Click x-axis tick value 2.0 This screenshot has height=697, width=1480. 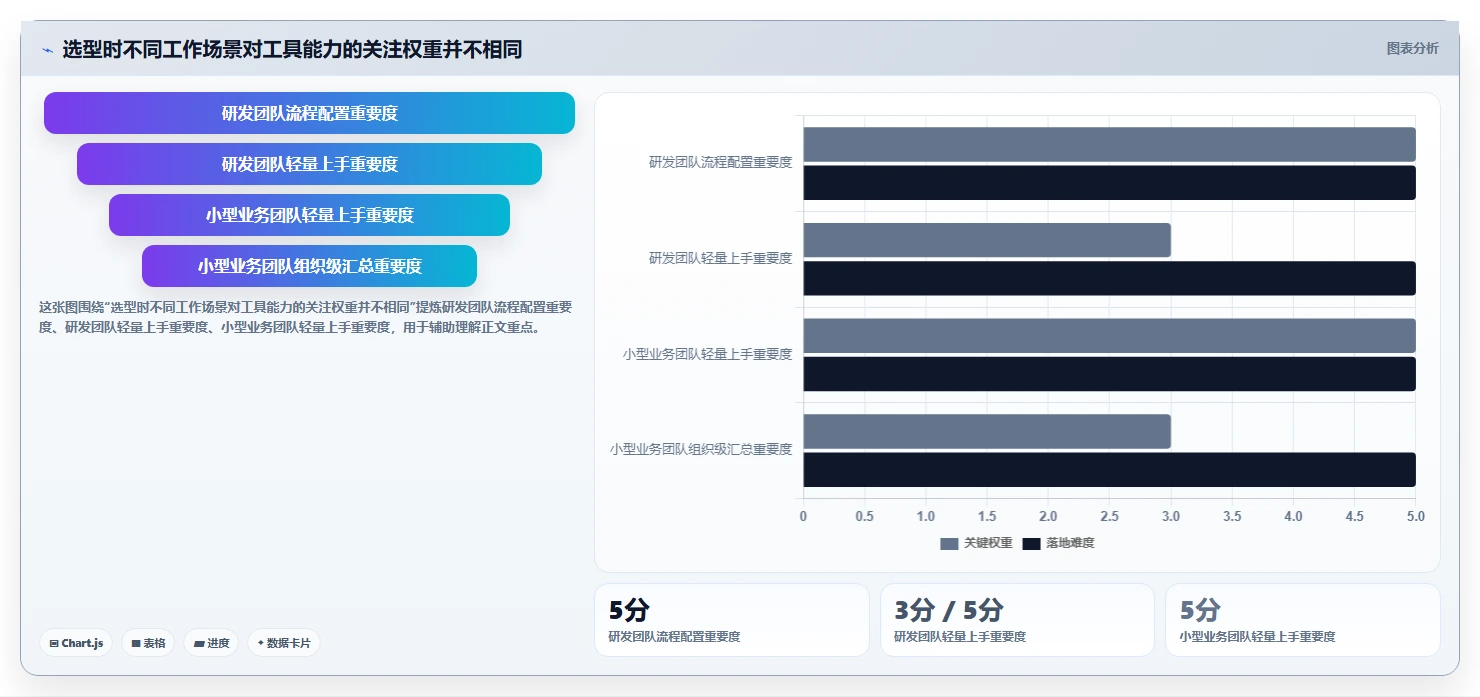click(x=1048, y=516)
